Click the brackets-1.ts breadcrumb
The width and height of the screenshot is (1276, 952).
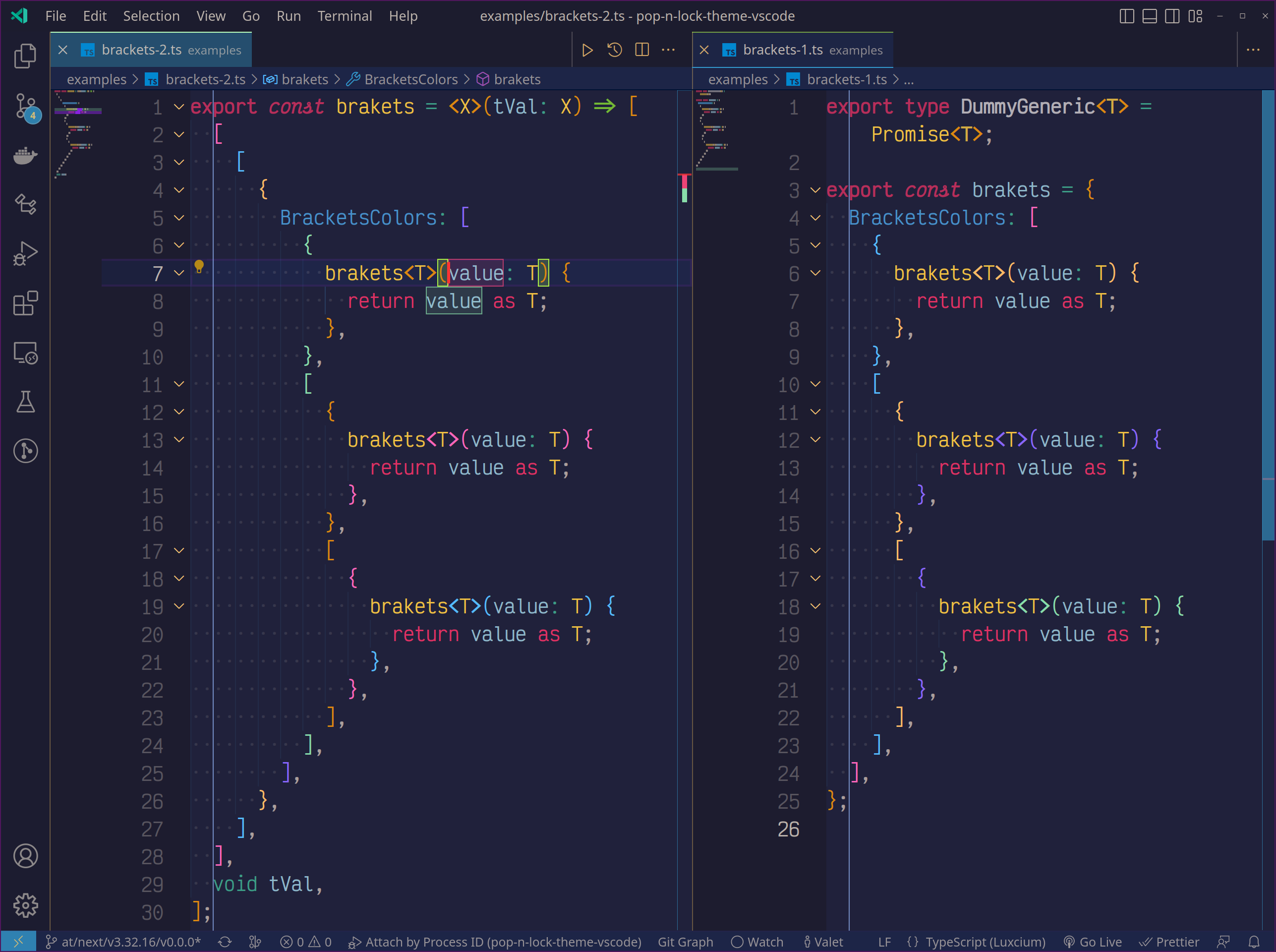pyautogui.click(x=836, y=79)
